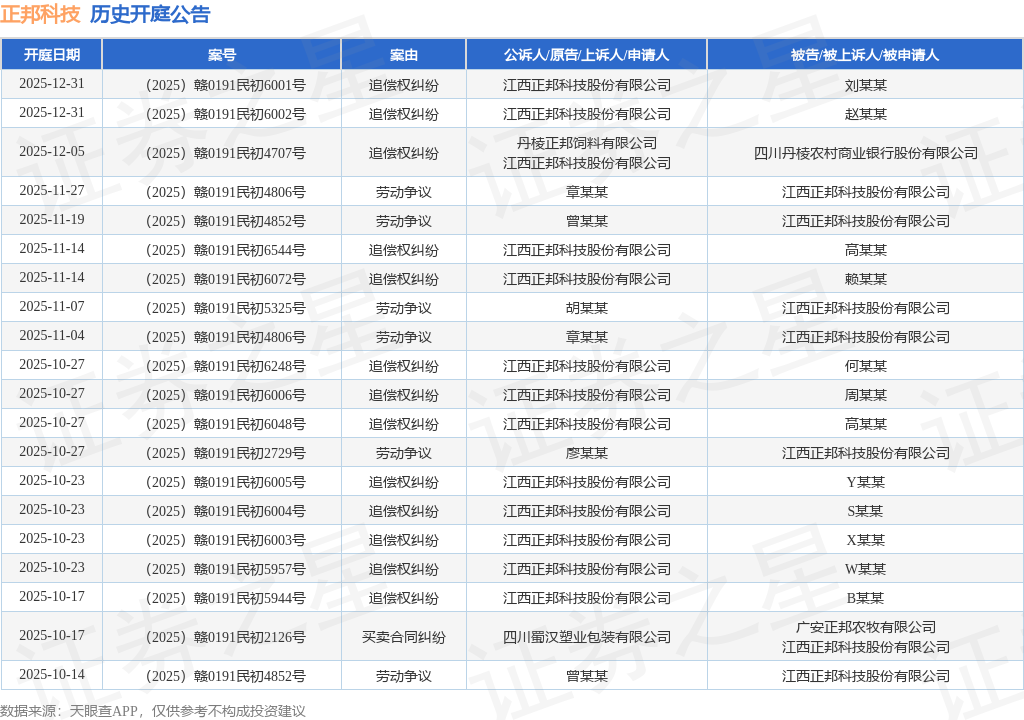Select the 案由 column header
1024x720 pixels.
tap(403, 55)
